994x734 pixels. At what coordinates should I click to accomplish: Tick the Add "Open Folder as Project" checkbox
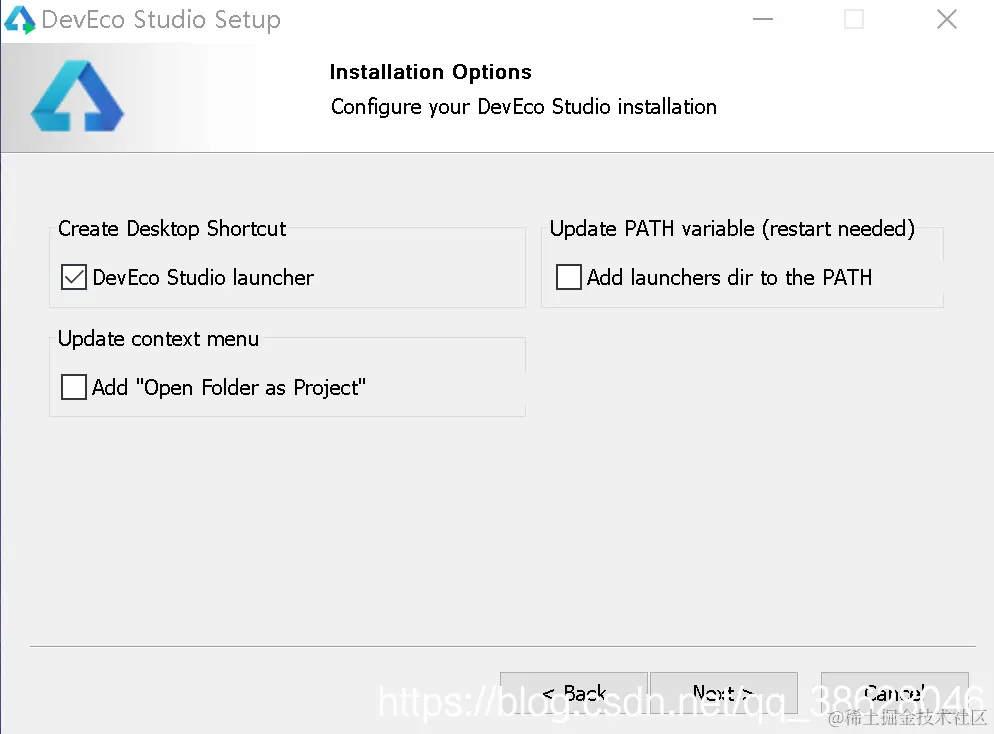[73, 387]
